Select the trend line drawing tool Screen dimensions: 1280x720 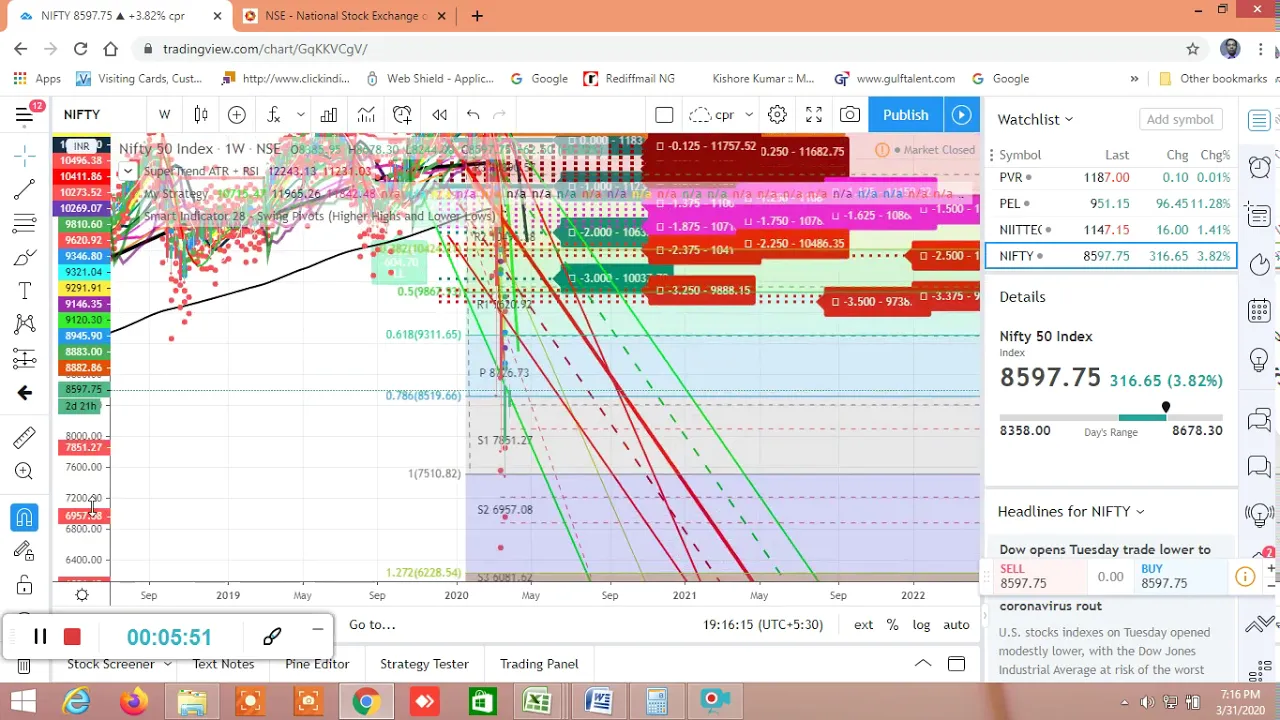[25, 189]
